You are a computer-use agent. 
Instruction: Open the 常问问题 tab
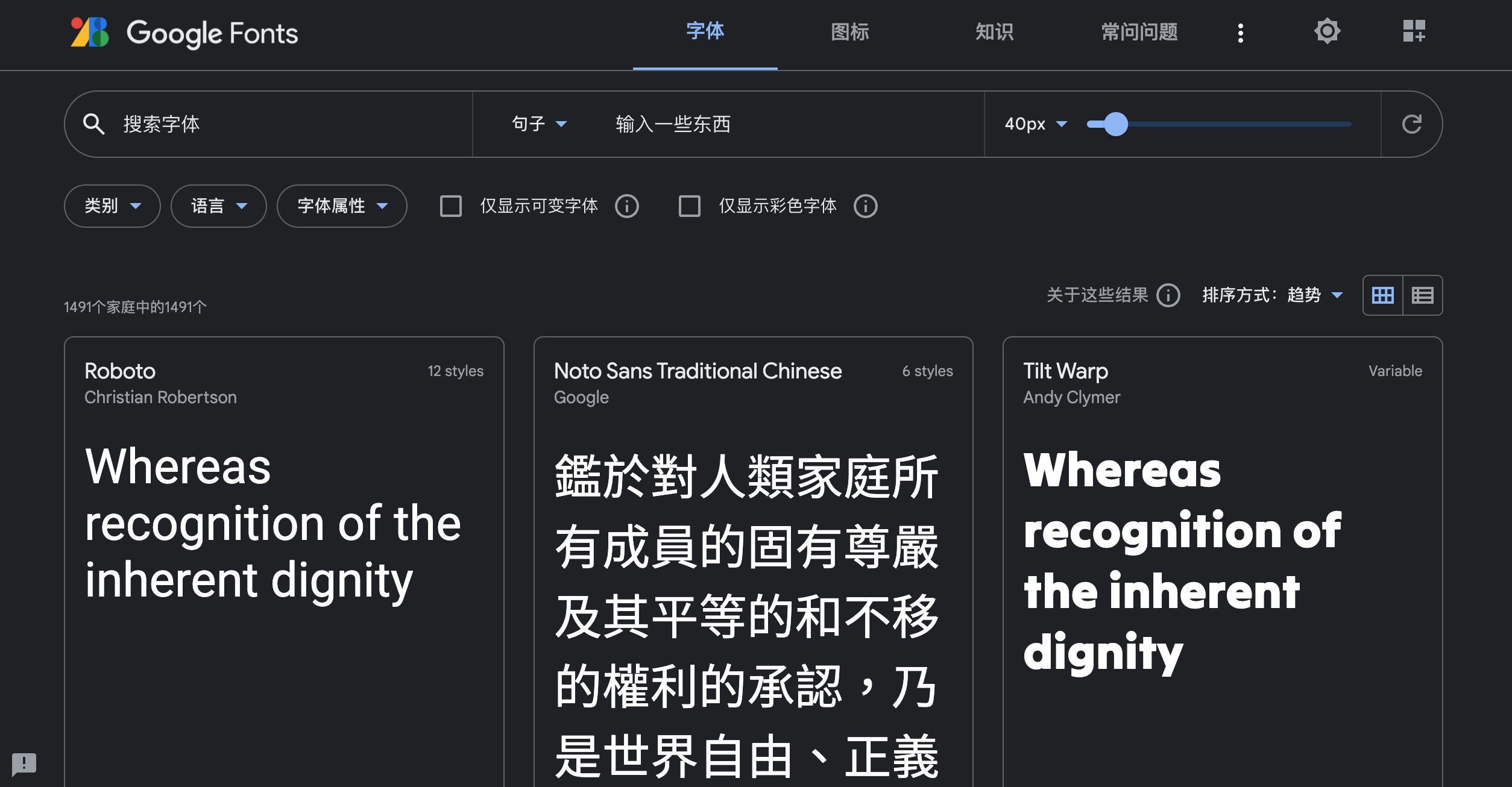[1139, 31]
